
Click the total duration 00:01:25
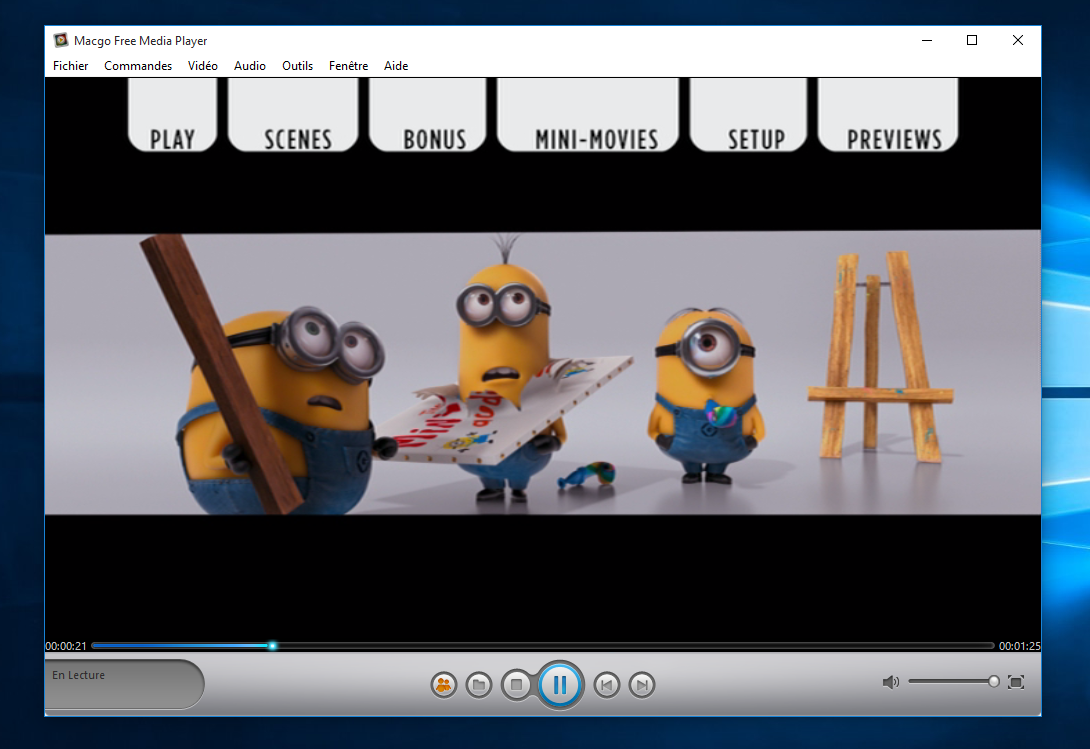click(1019, 646)
